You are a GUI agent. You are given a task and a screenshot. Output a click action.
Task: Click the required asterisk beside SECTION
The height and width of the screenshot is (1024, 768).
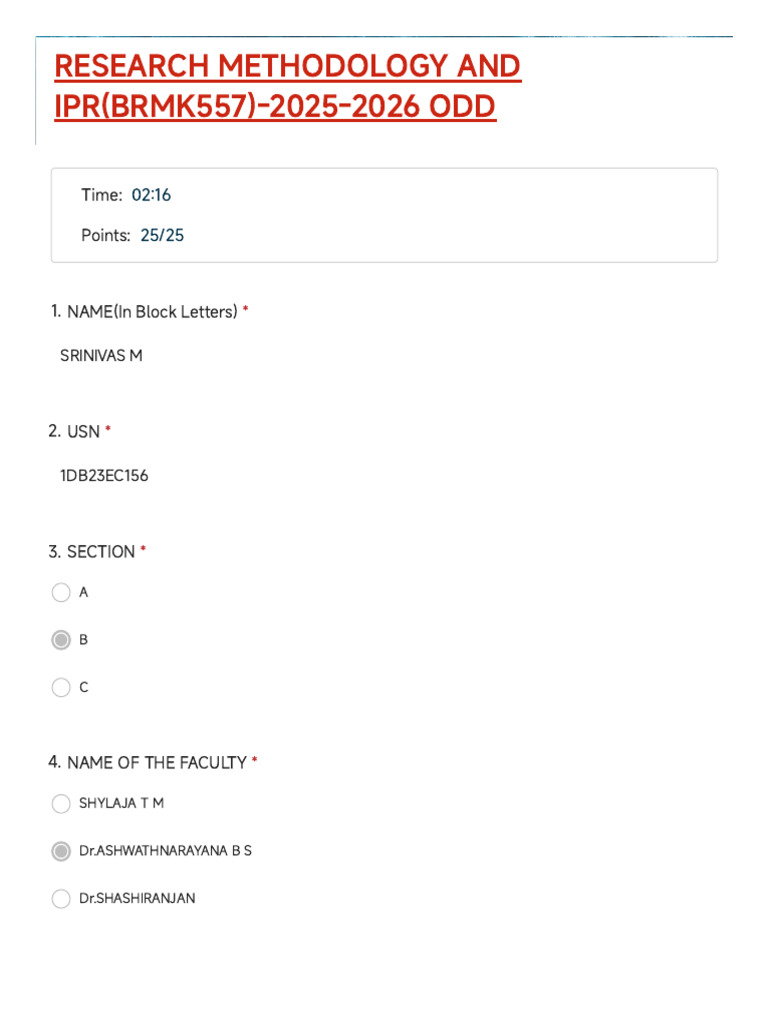coord(143,551)
